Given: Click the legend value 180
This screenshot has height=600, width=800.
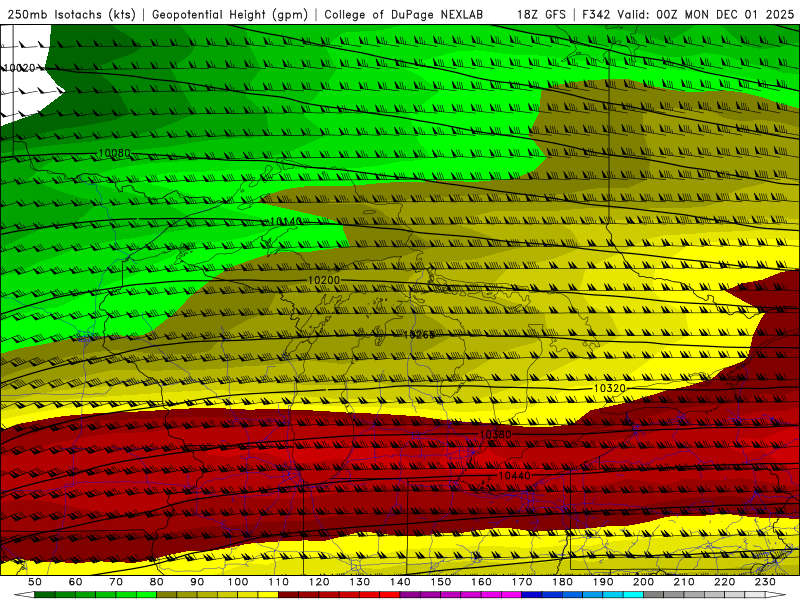Looking at the screenshot, I should (562, 582).
